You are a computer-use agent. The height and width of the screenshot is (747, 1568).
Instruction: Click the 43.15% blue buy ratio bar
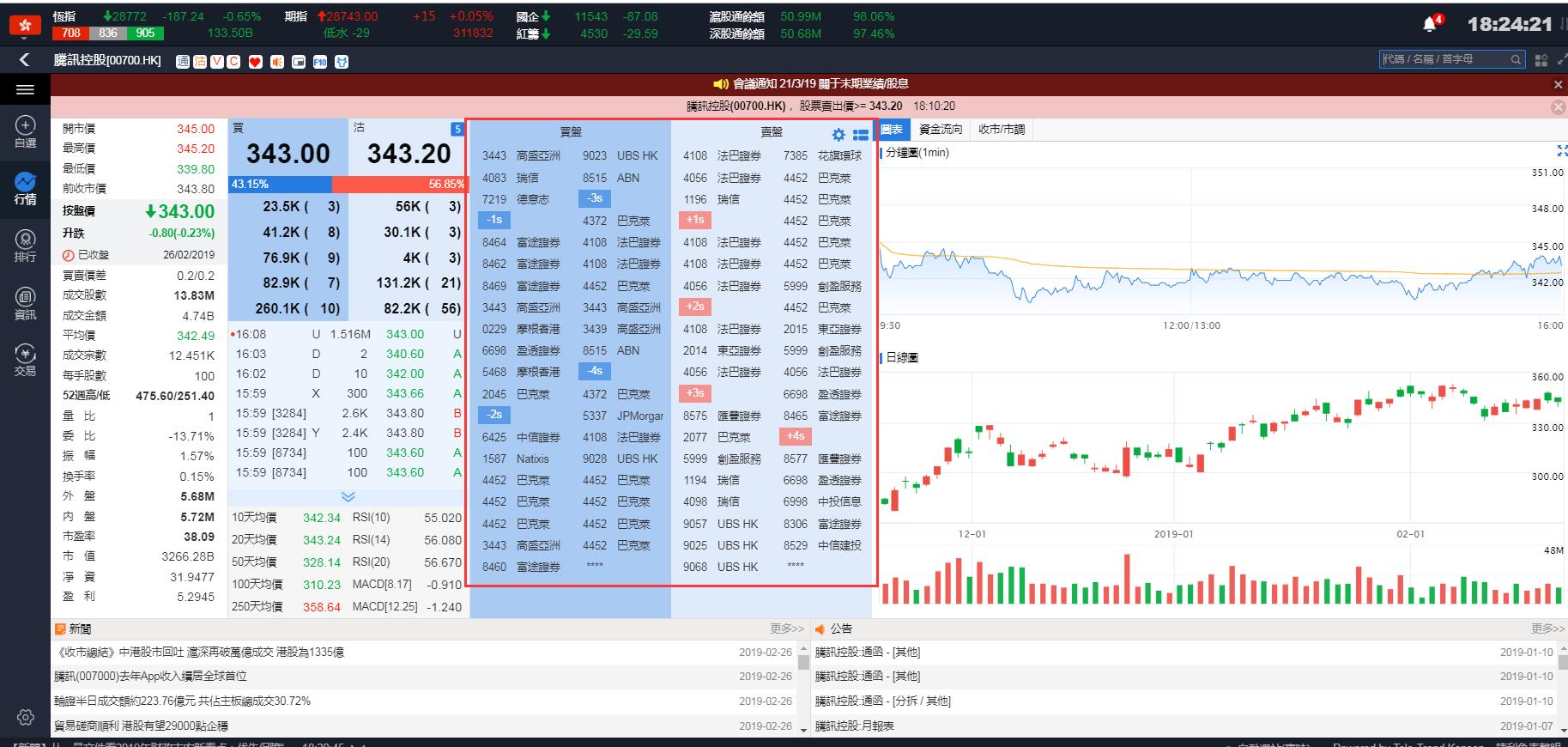tap(281, 184)
